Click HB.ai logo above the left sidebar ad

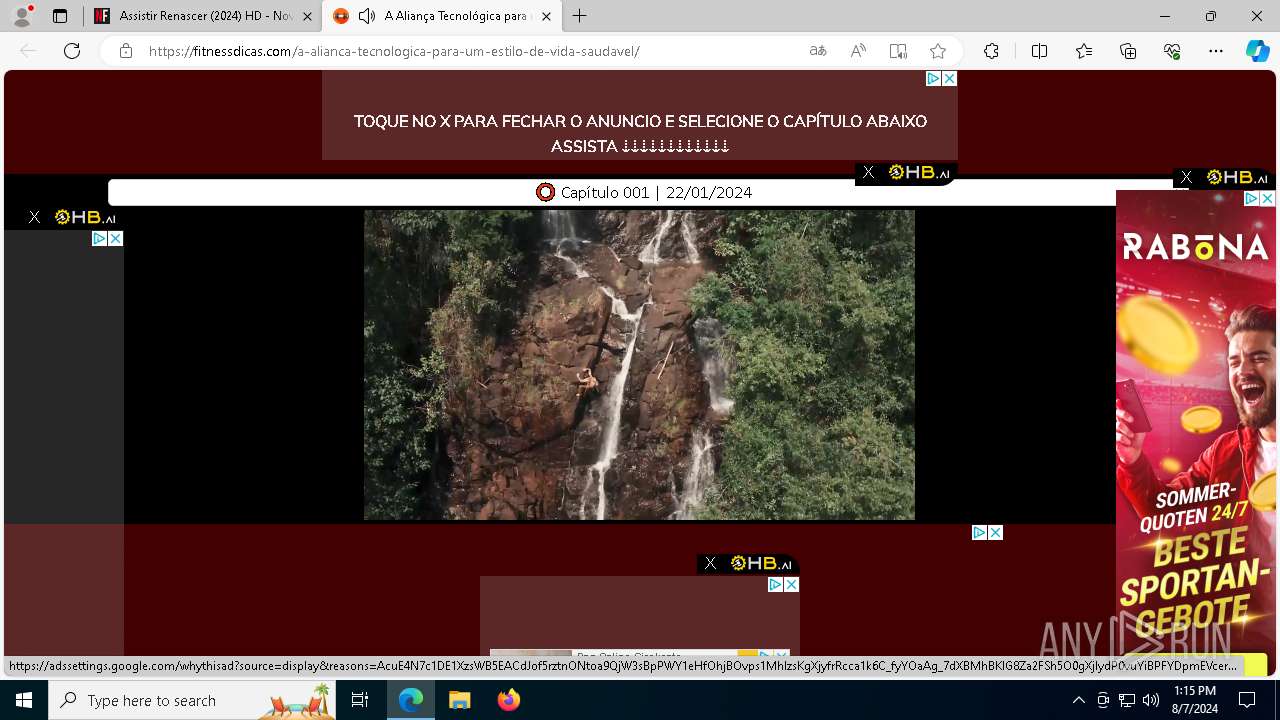tap(85, 217)
